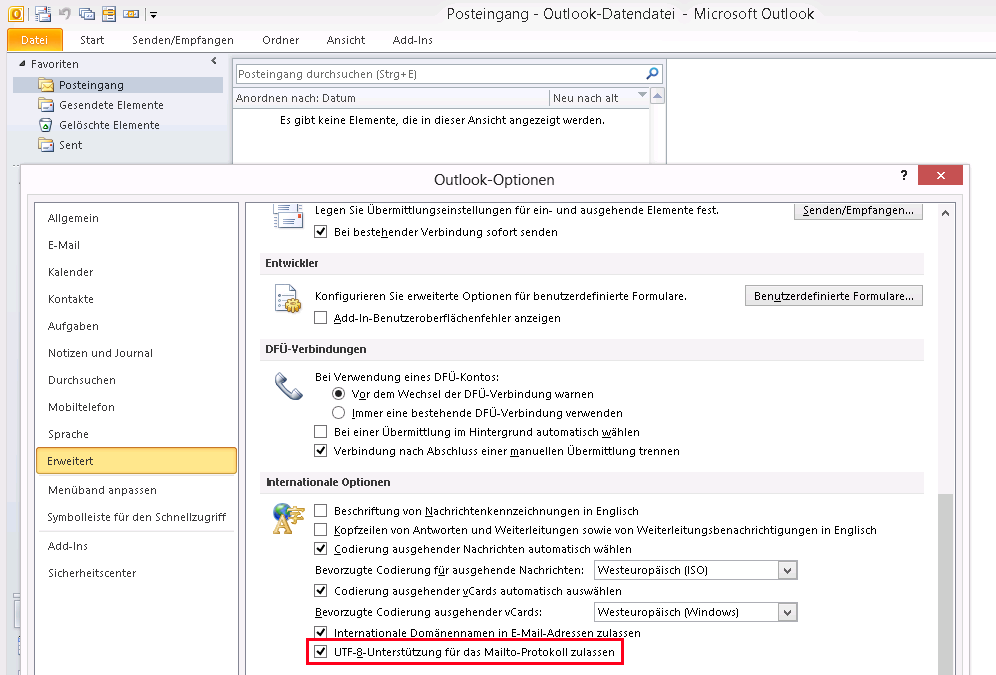Screen dimensions: 996x675
Task: Uncheck UTF-8-Unterstützung für das Mailto-Protokoll
Action: point(321,652)
